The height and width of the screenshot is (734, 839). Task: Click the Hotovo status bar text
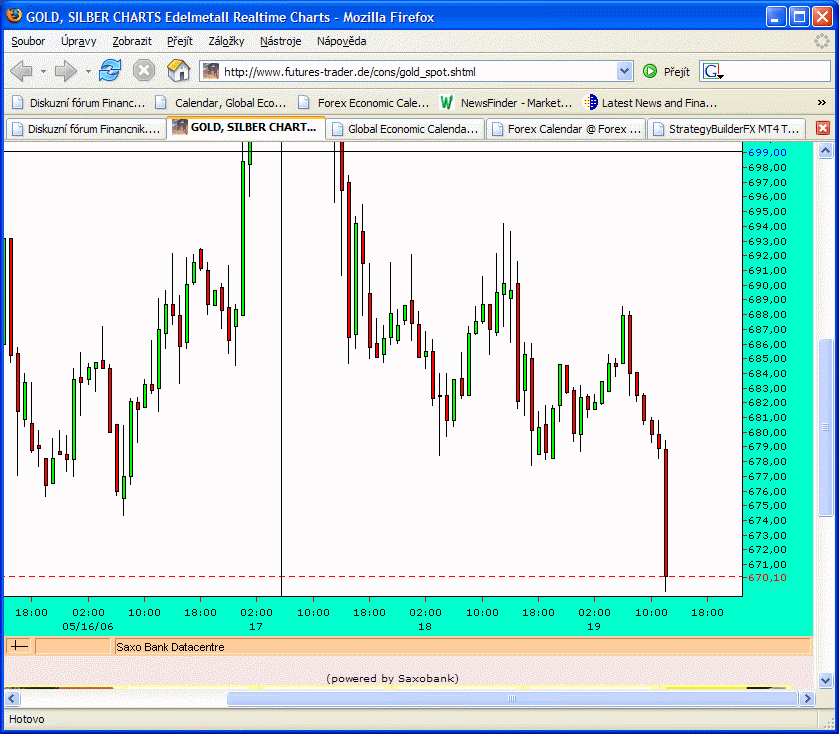pyautogui.click(x=27, y=719)
